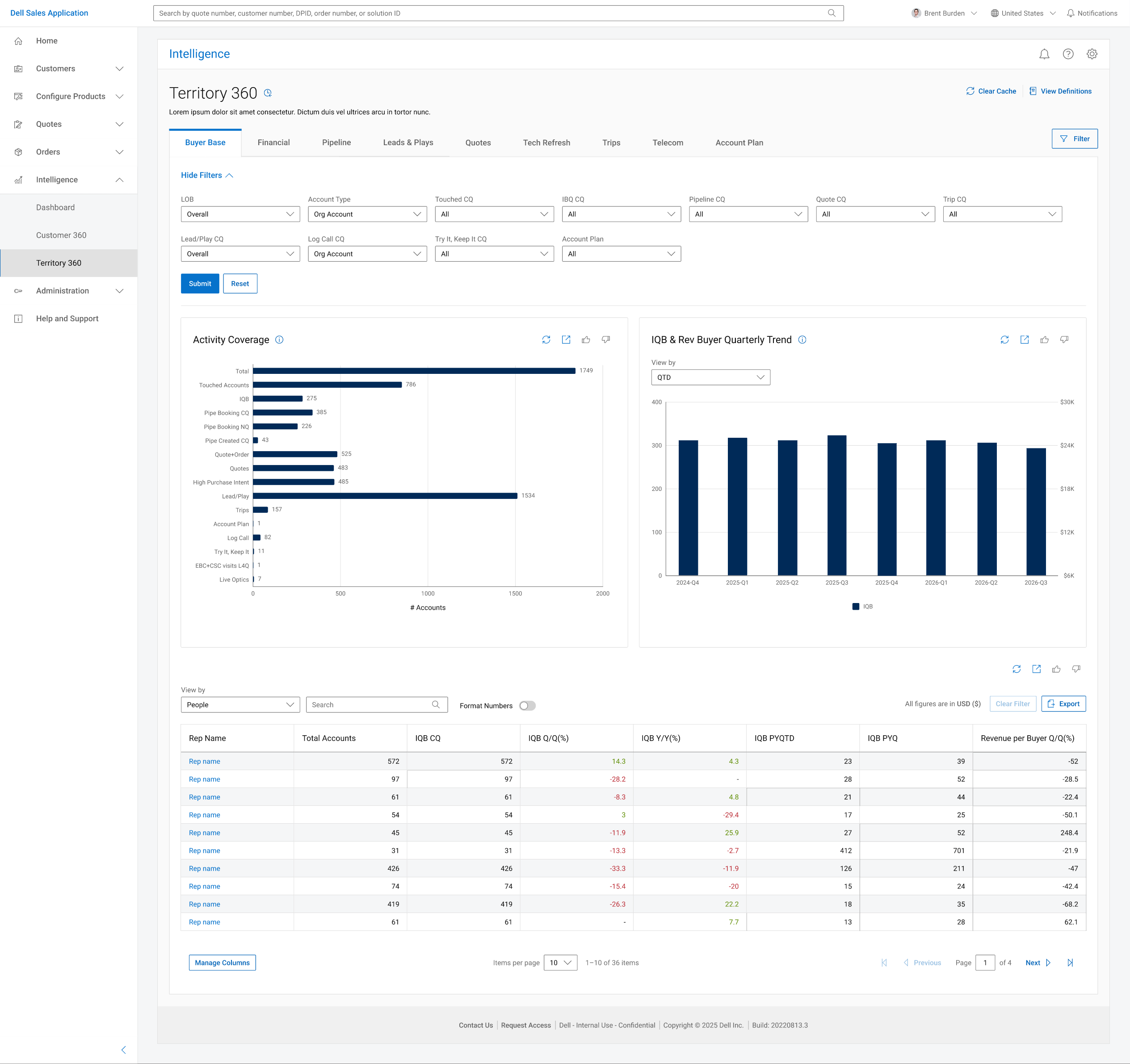
Task: Open the Intelligence settings gear
Action: [x=1091, y=54]
